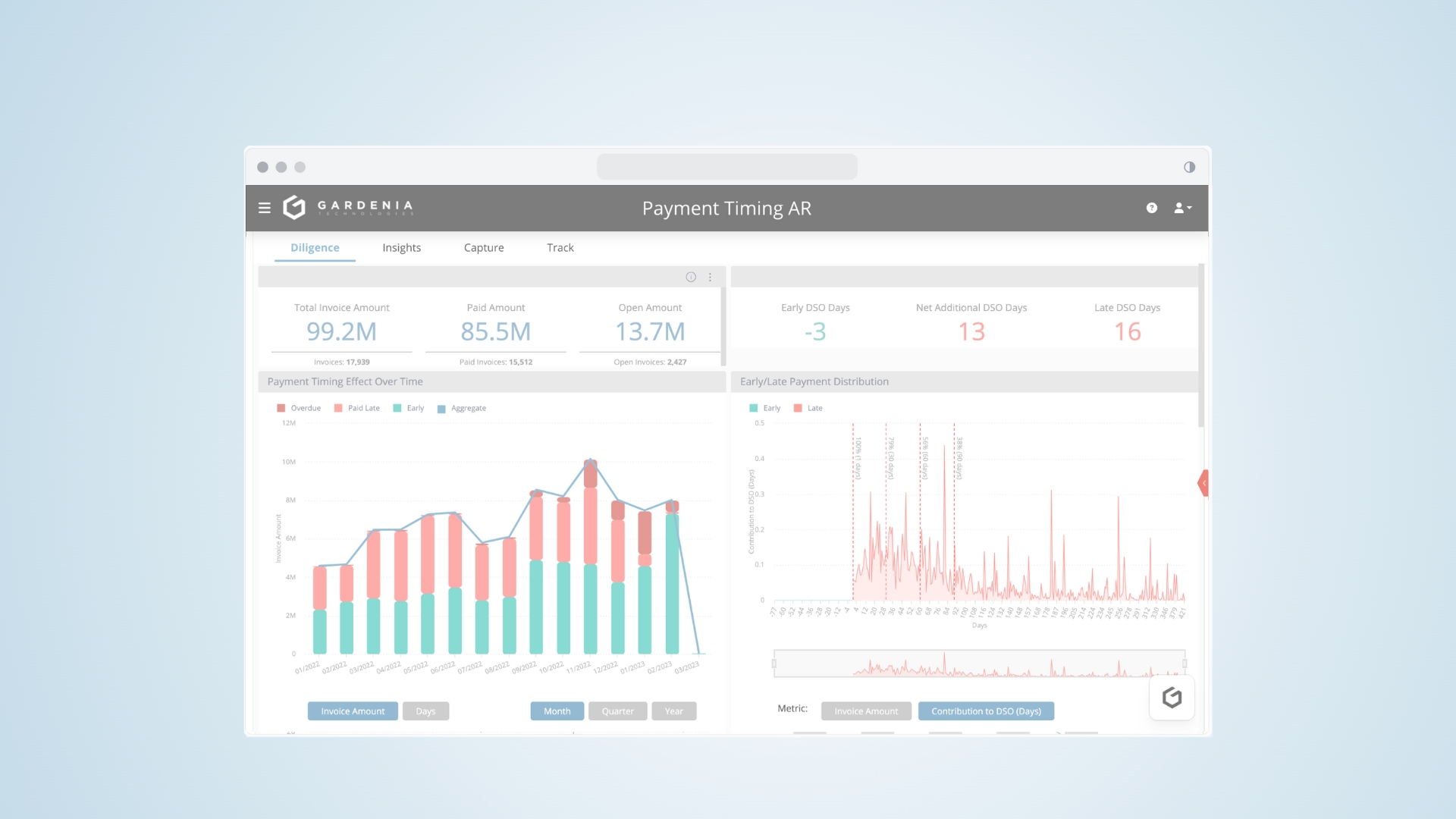Select the Invoice Amount button under bar chart

click(x=353, y=711)
